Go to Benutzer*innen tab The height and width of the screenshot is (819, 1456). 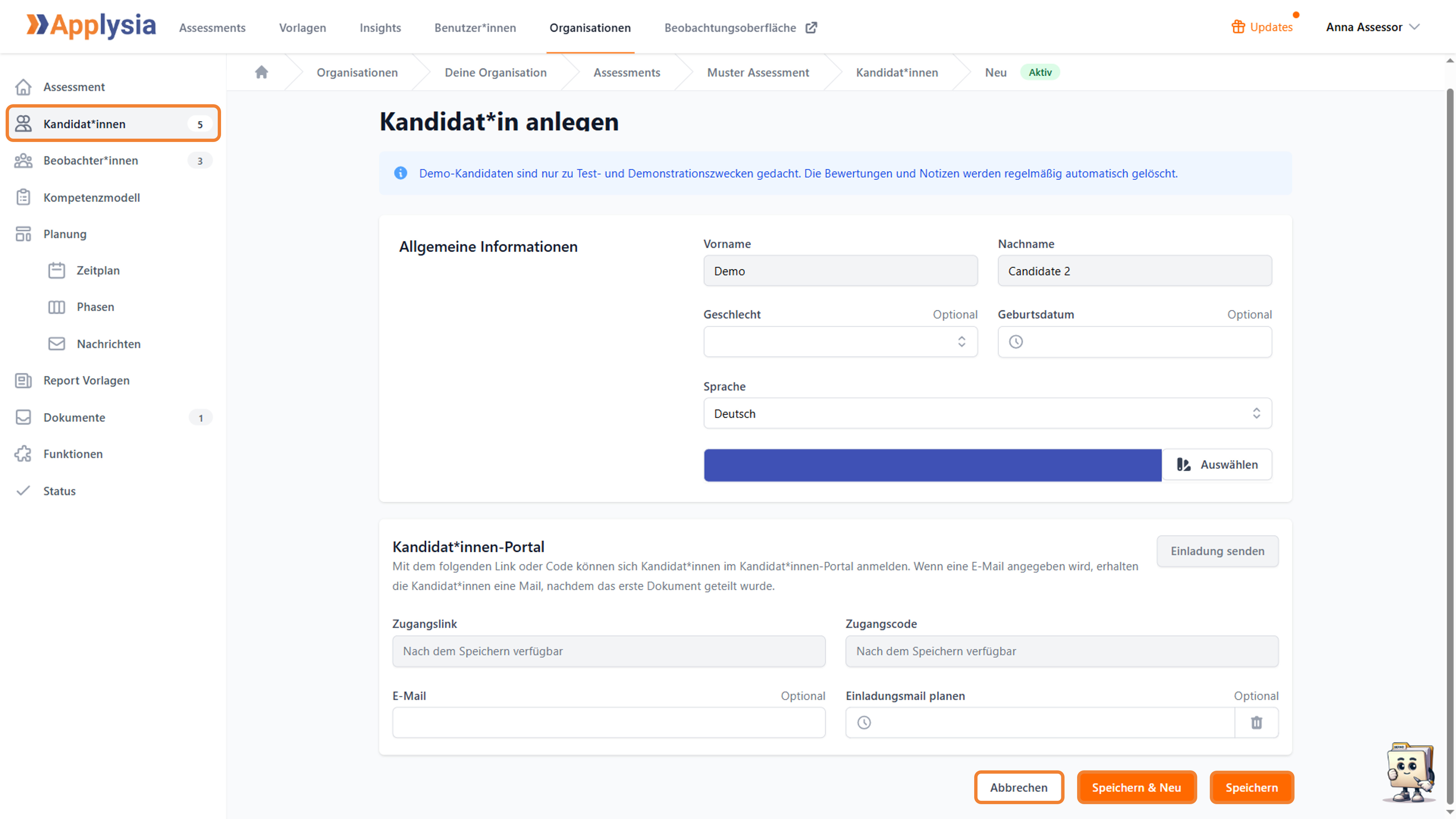coord(475,28)
